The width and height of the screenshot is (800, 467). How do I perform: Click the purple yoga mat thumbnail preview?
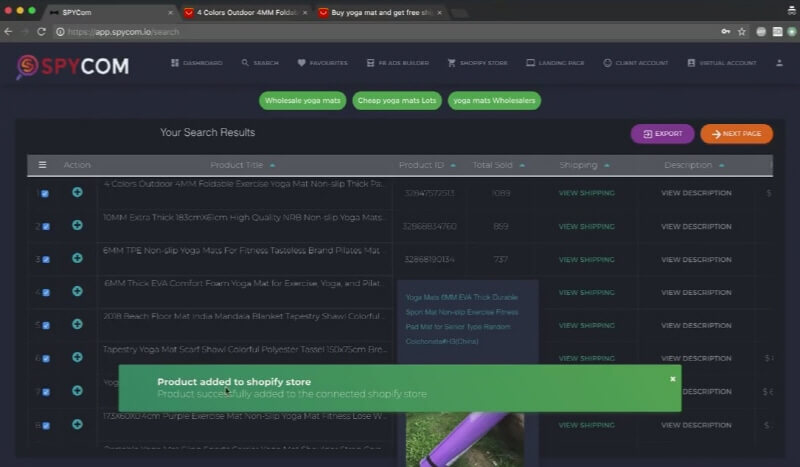[465, 439]
